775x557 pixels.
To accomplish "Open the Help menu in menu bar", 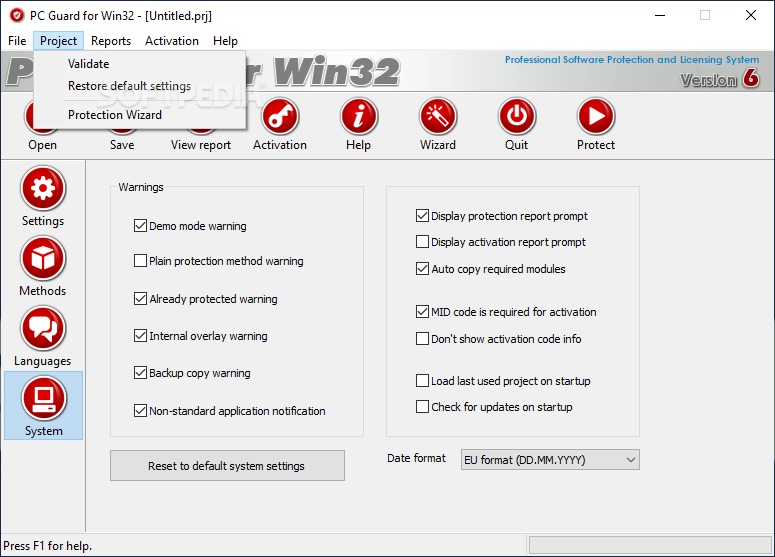I will coord(225,41).
